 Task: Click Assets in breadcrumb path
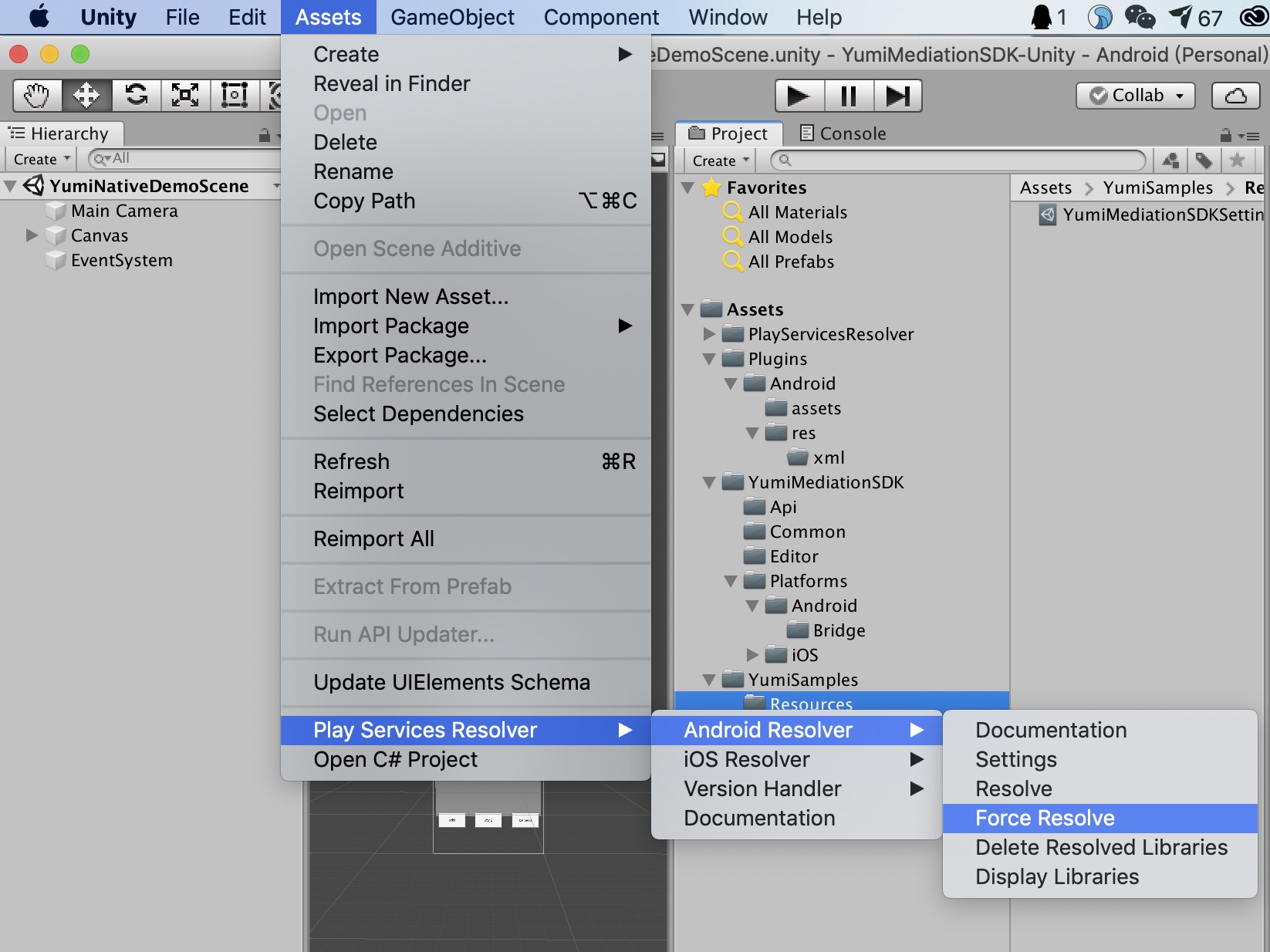1045,187
